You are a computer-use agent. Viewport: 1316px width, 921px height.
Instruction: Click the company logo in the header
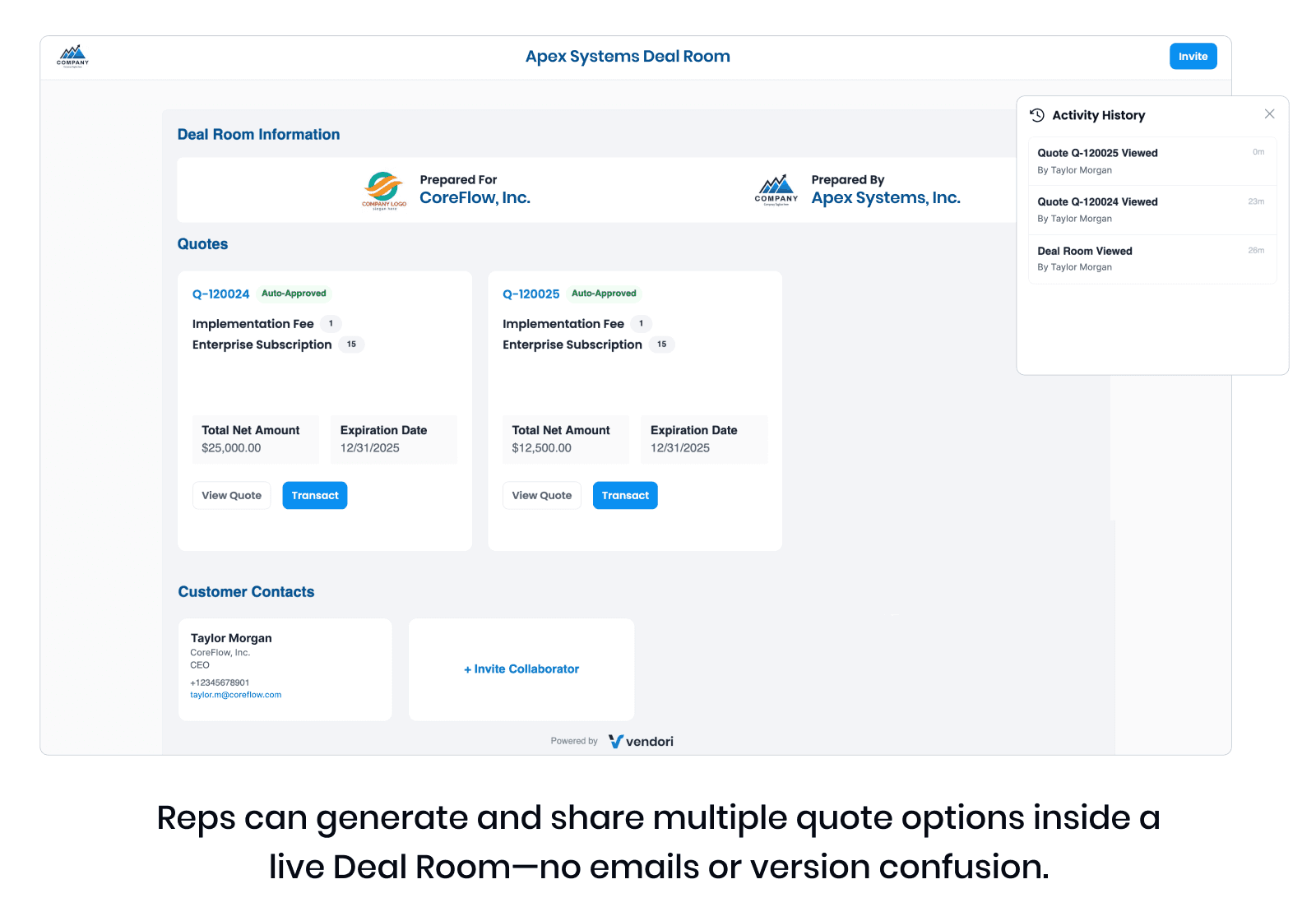[x=72, y=56]
